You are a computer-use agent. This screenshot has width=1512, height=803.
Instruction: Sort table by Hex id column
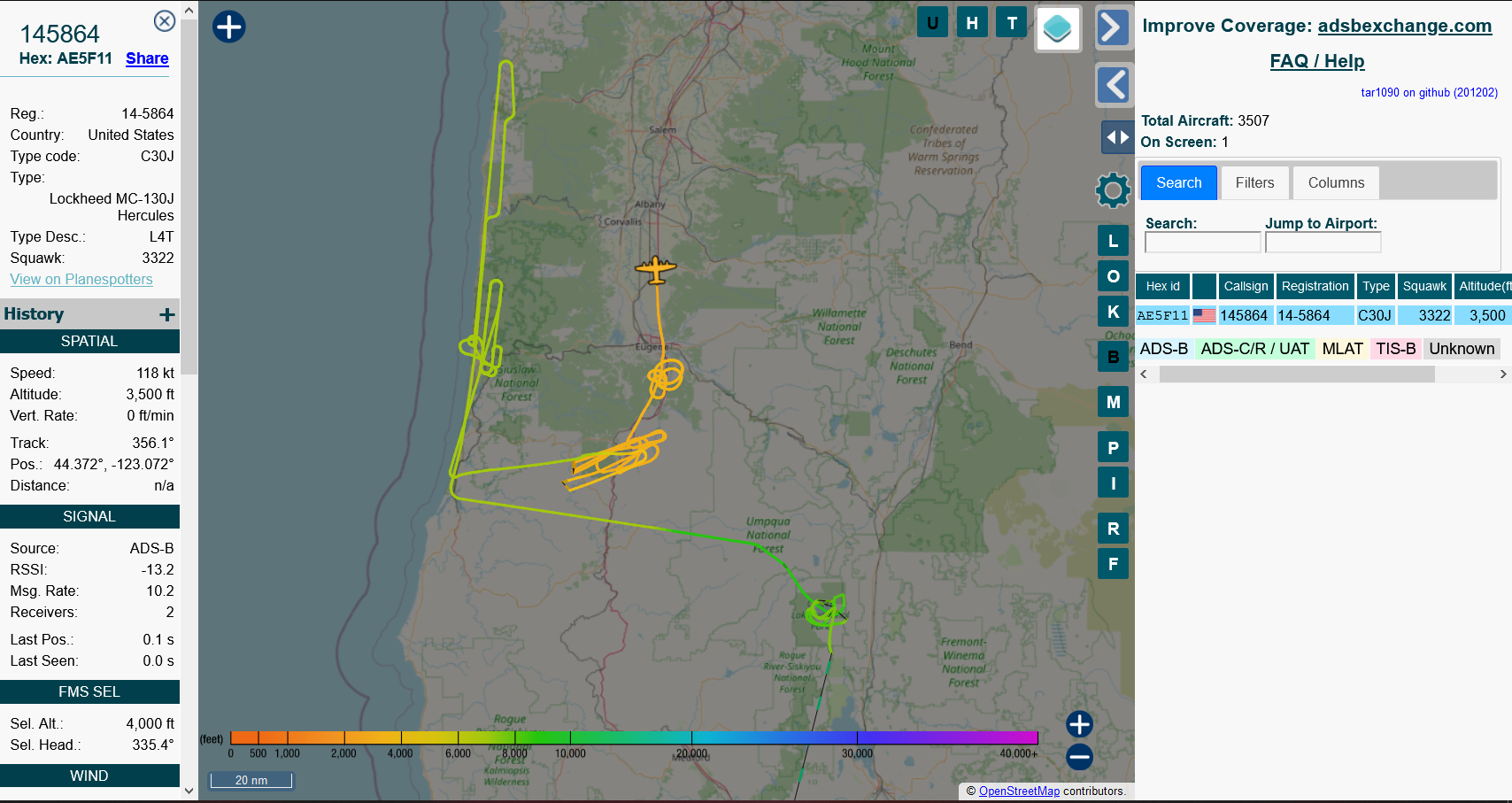coord(1162,286)
